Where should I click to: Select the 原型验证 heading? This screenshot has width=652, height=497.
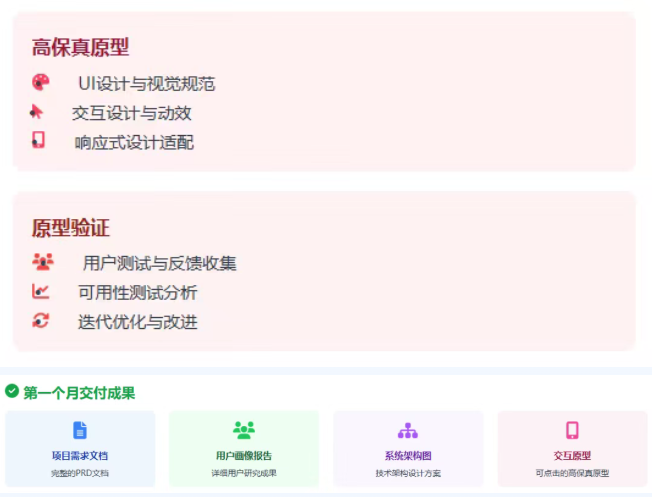point(70,228)
